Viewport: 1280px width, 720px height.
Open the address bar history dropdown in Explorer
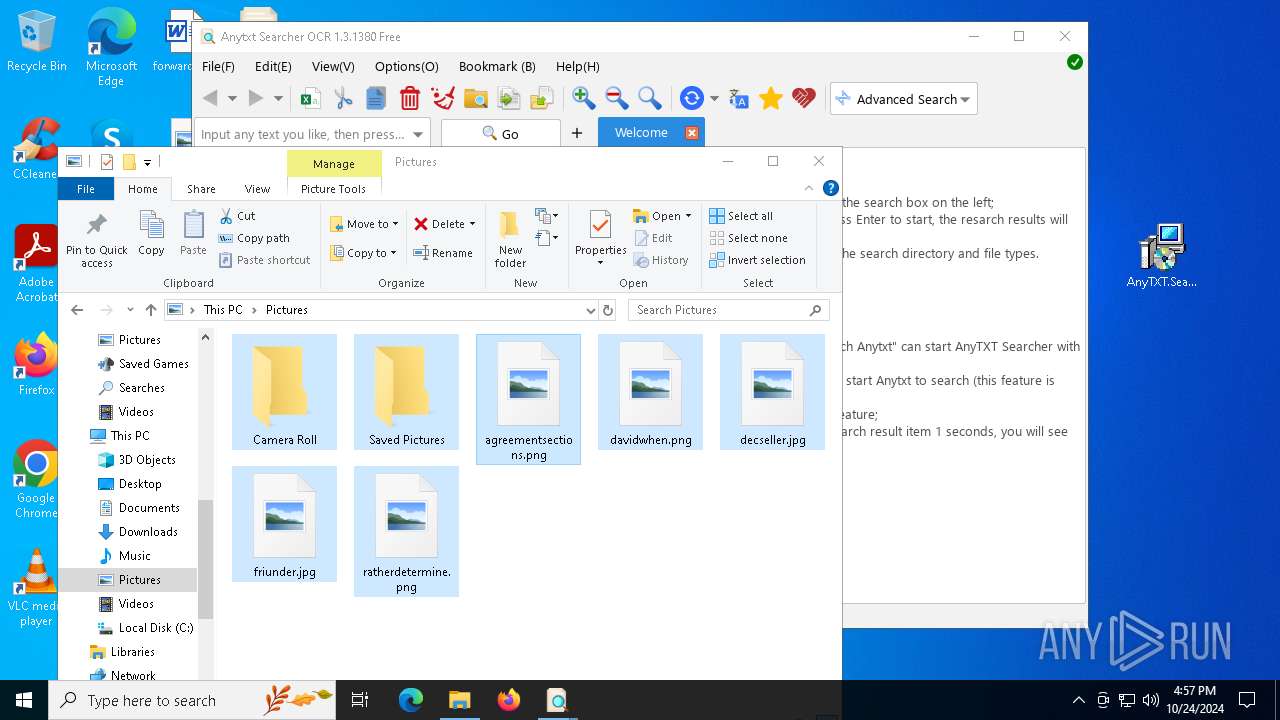point(590,310)
